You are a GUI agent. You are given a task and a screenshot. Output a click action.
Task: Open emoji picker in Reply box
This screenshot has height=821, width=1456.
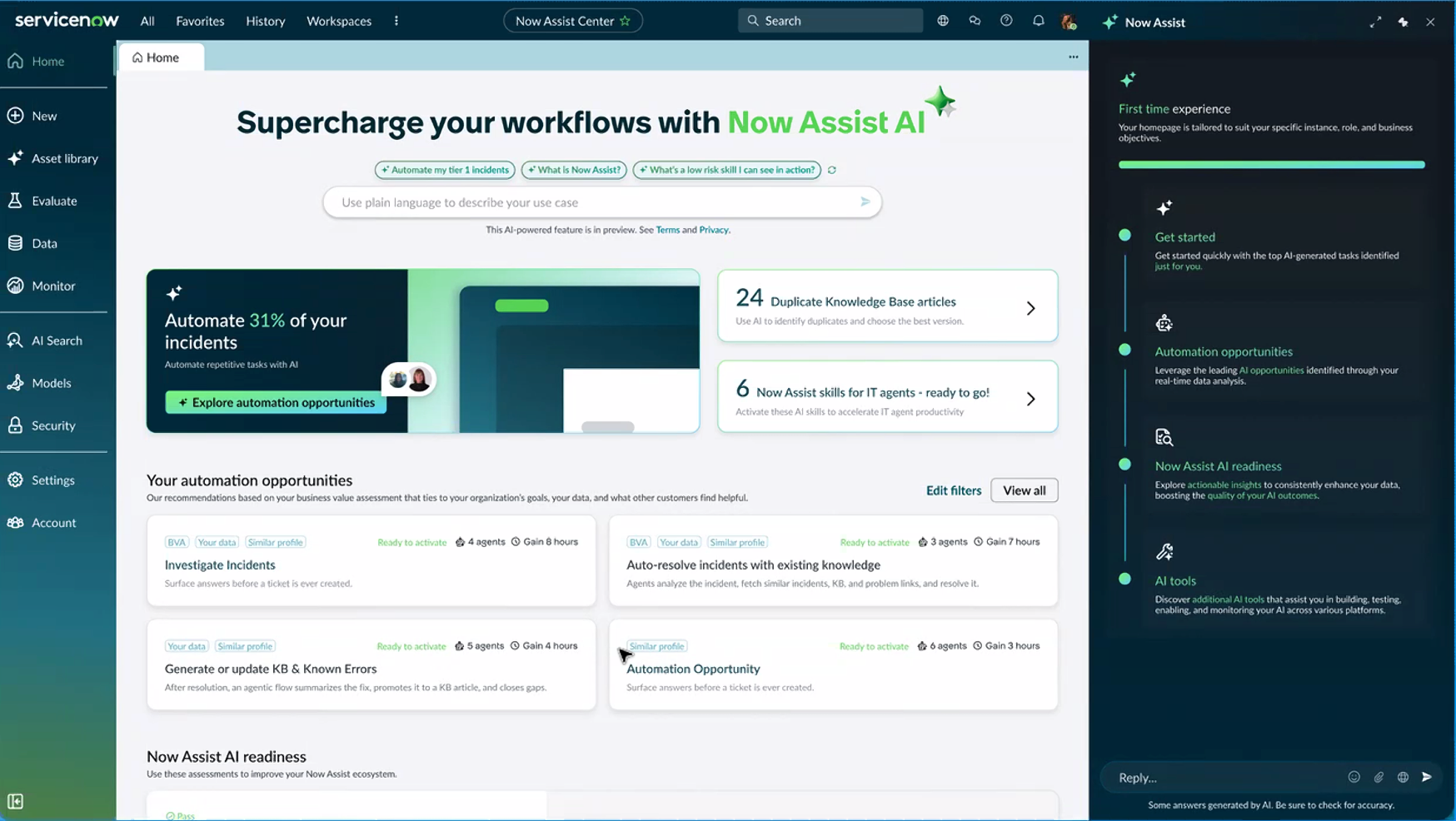point(1354,777)
